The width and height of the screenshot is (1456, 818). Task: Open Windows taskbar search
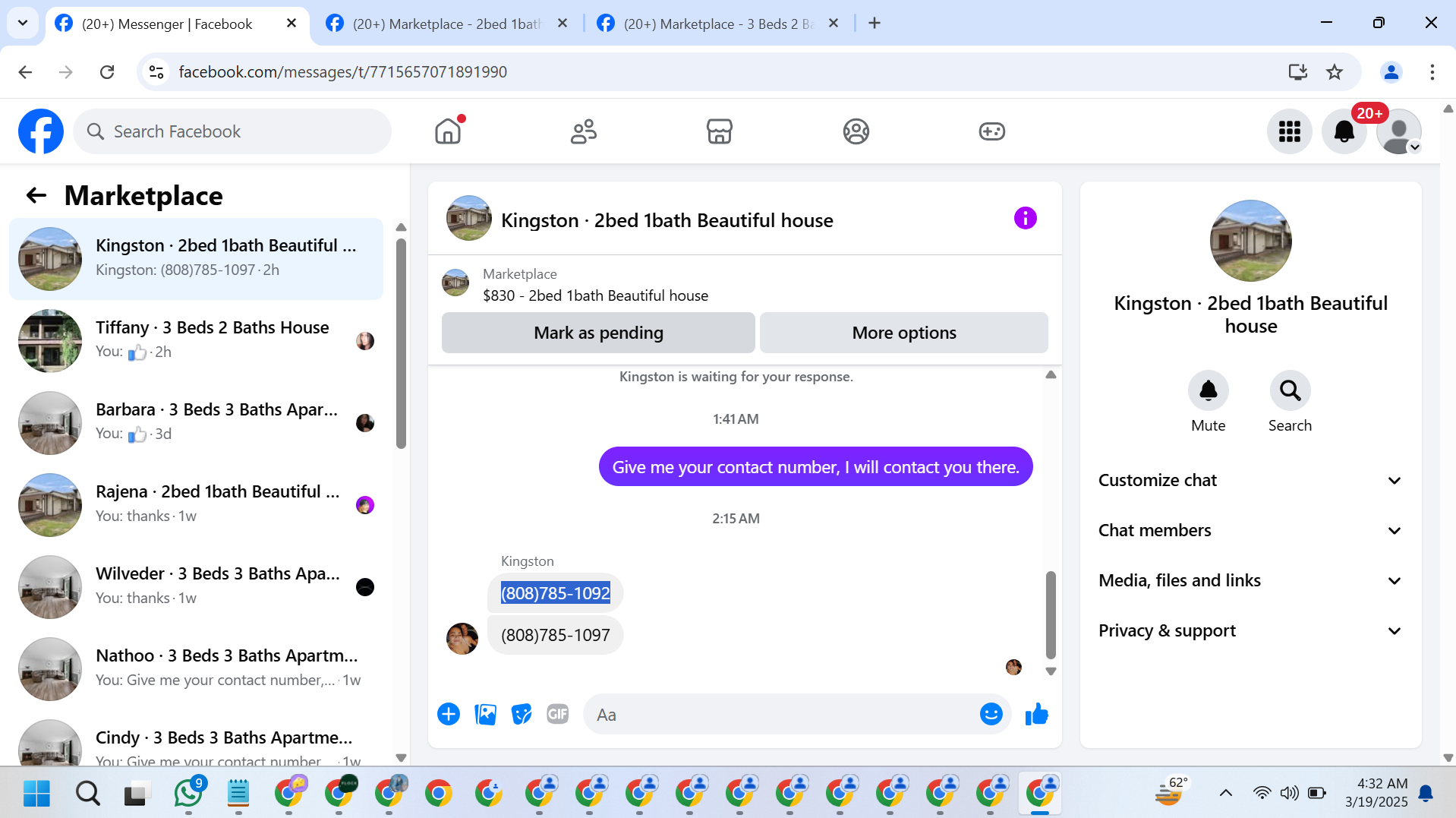pyautogui.click(x=88, y=793)
